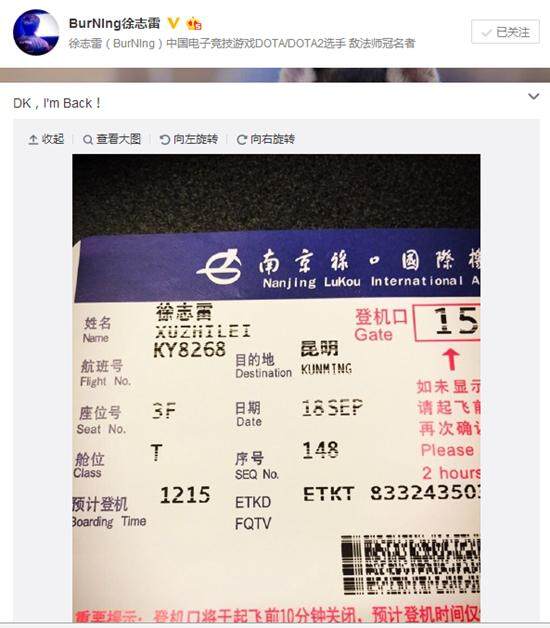Collapse image with 收起 button
Viewport: 550px width, 628px height.
tap(46, 139)
